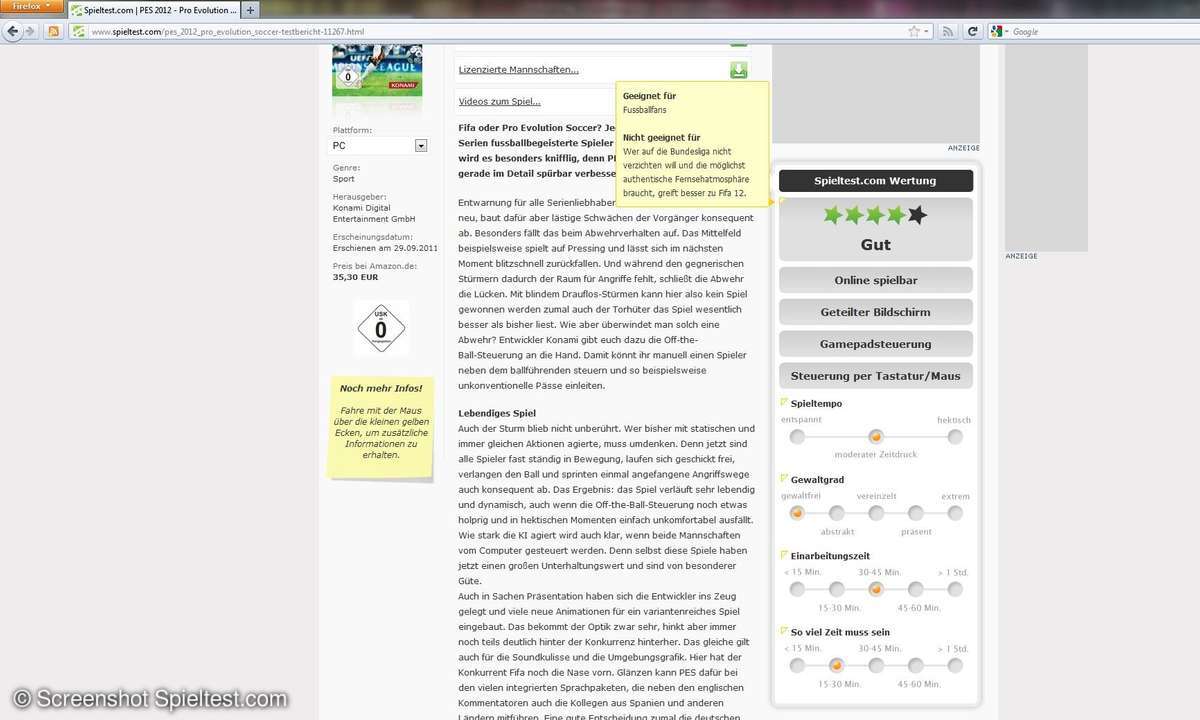Set Einarbeitungszeit to under 15 Min.

tap(797, 589)
